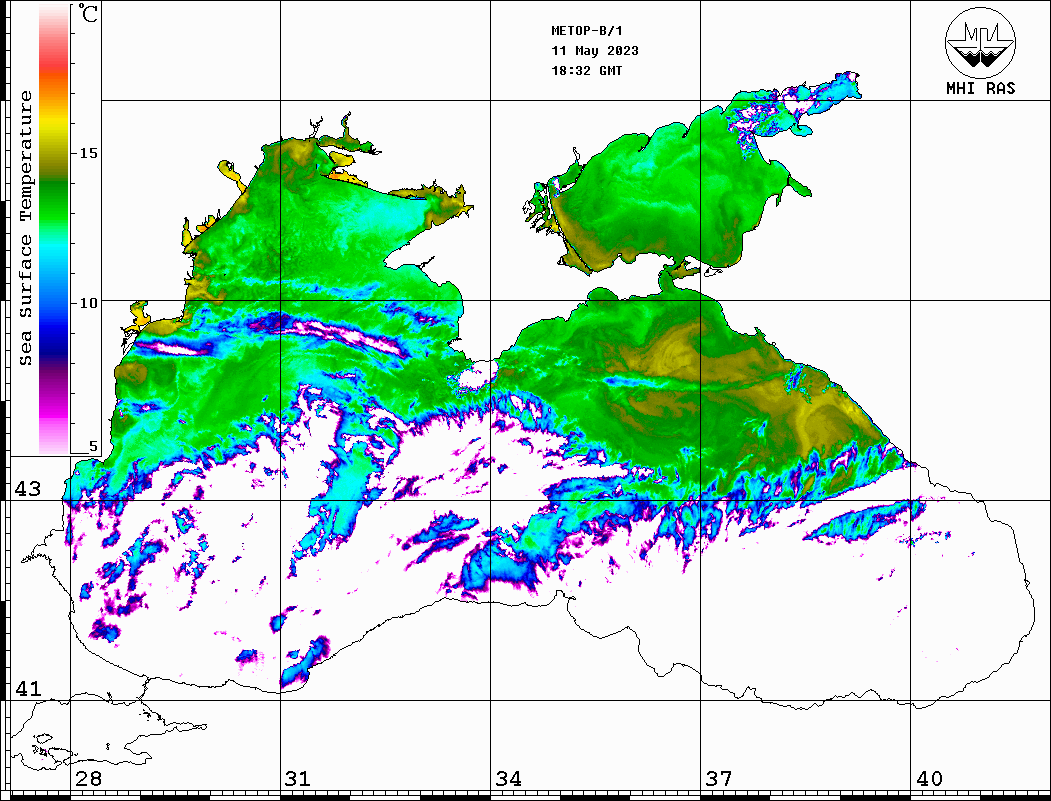Click the '11 May 2023' date text

click(595, 51)
